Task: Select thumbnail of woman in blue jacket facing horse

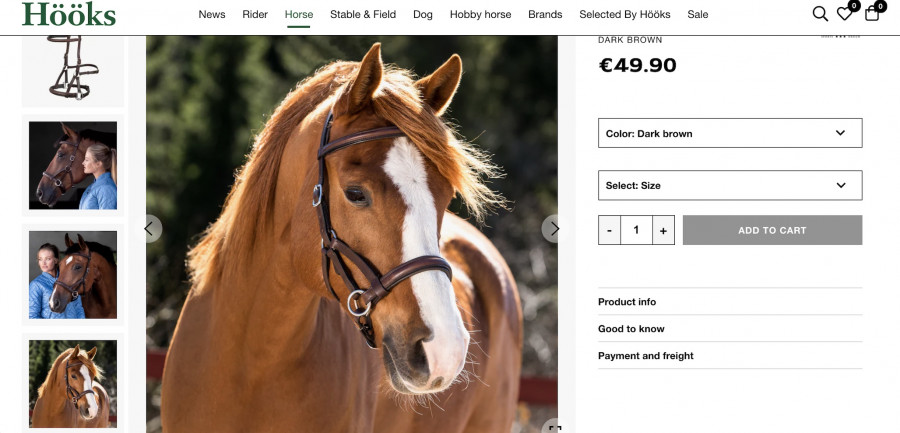Action: tap(73, 166)
